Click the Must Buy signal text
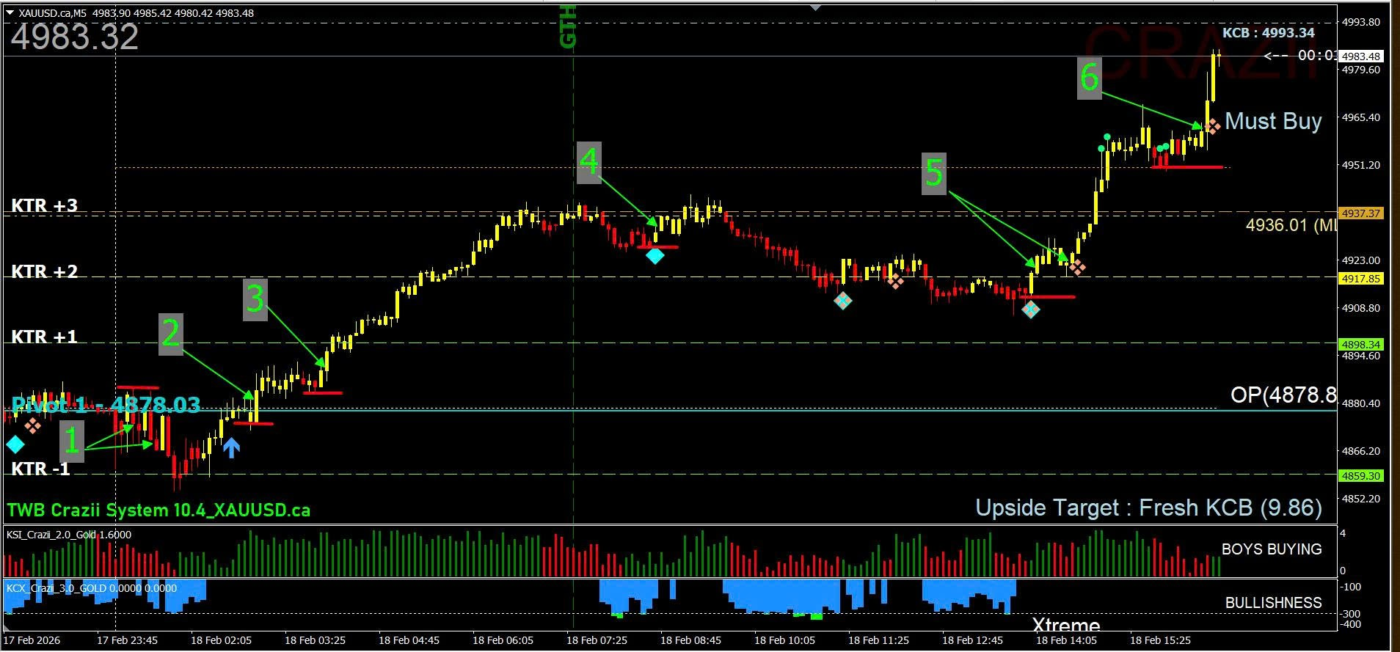The width and height of the screenshot is (1400, 652). click(x=1273, y=121)
